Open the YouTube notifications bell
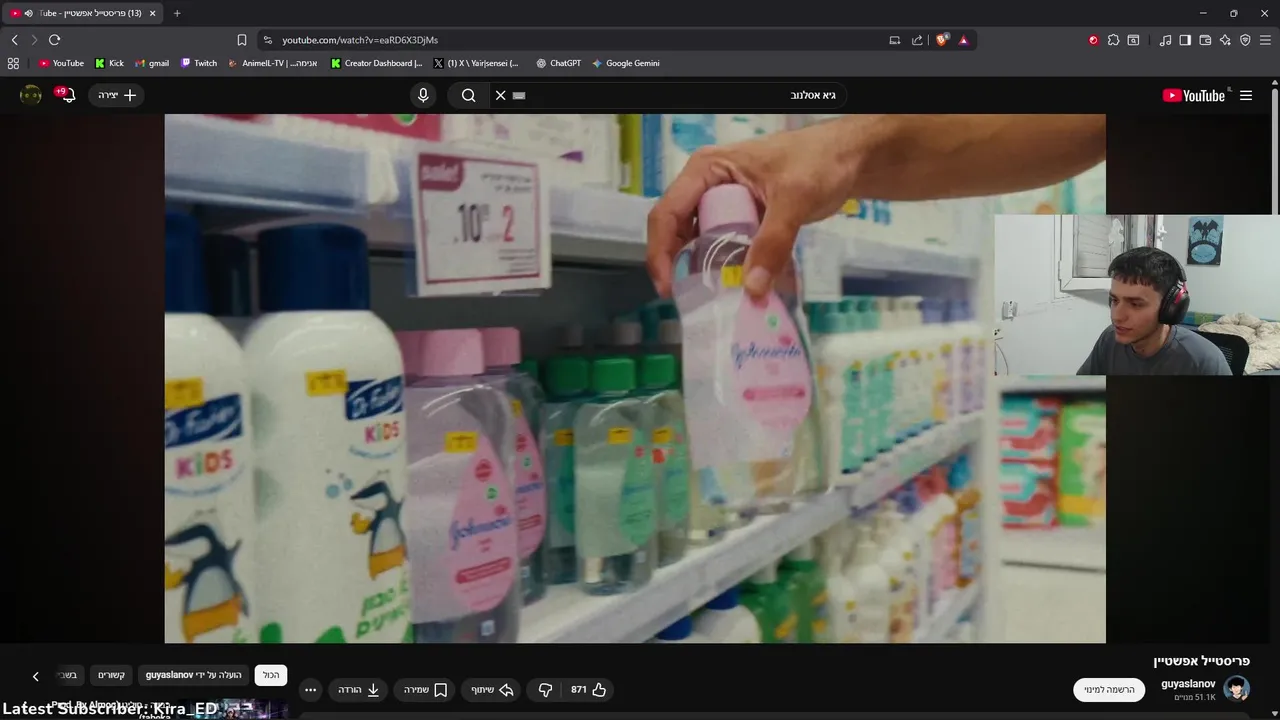Screen dimensions: 1280x720 (x=67, y=95)
